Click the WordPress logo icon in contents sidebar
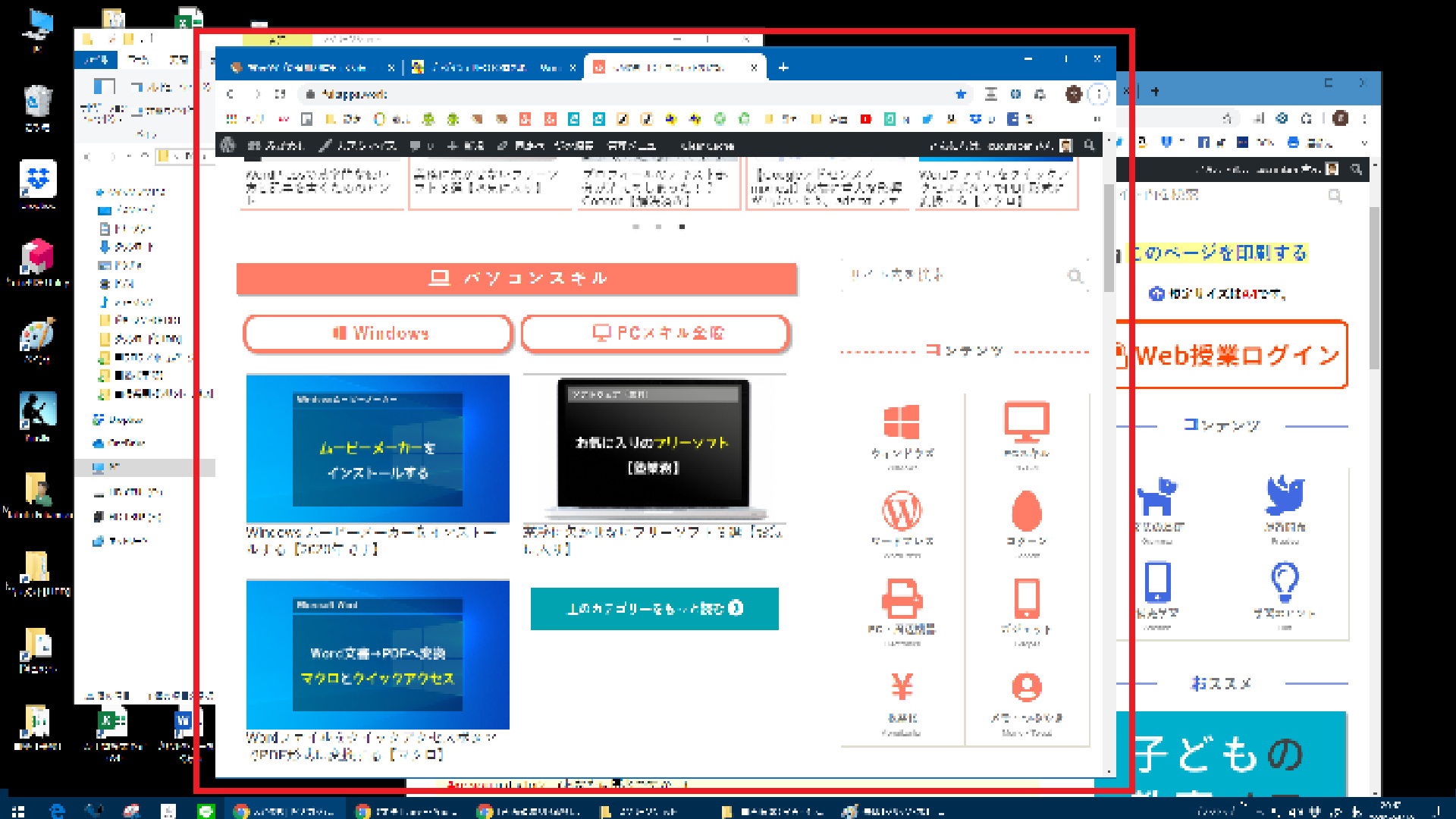1456x819 pixels. tap(902, 511)
